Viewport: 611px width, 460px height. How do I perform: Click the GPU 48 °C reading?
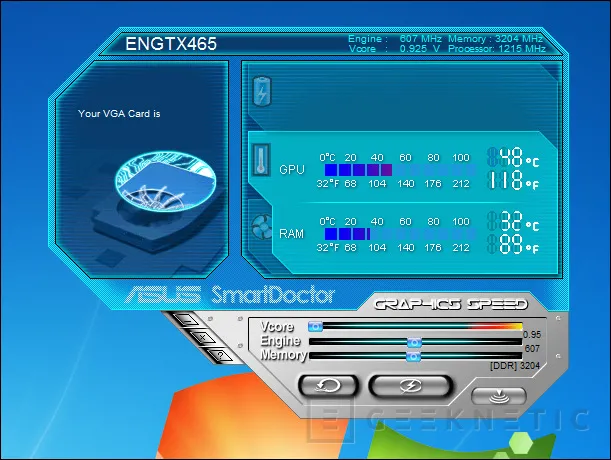point(514,157)
